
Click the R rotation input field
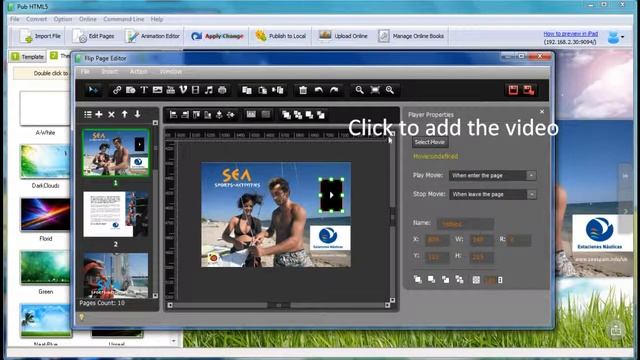(x=520, y=240)
